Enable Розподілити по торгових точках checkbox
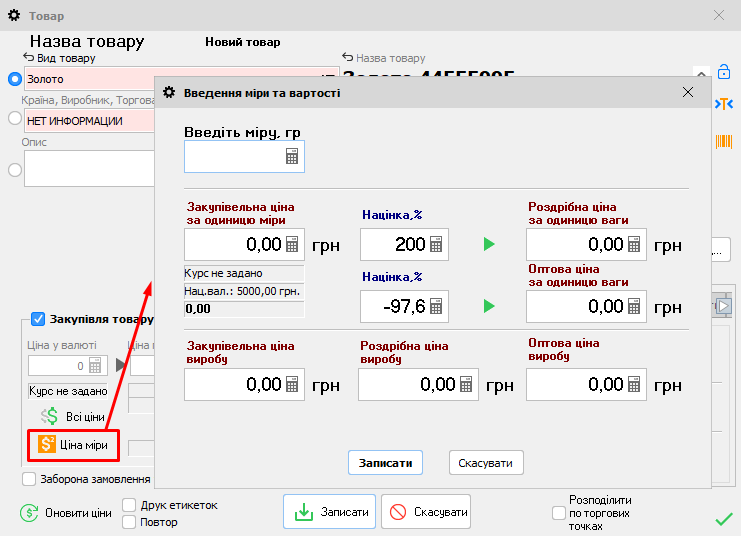Image resolution: width=741 pixels, height=536 pixels. (x=559, y=513)
